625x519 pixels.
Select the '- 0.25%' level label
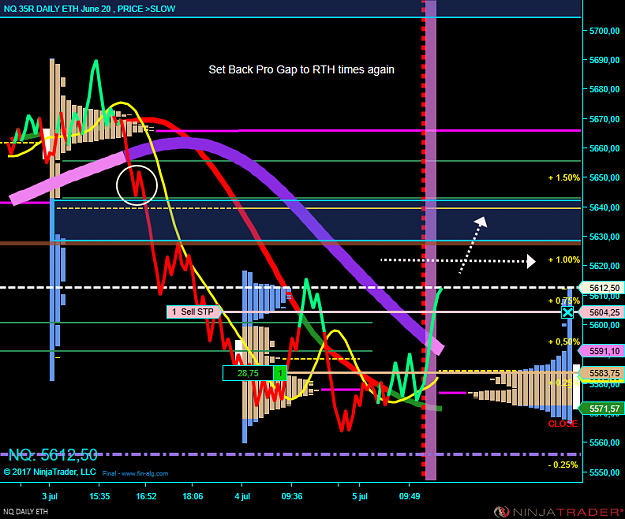(563, 465)
